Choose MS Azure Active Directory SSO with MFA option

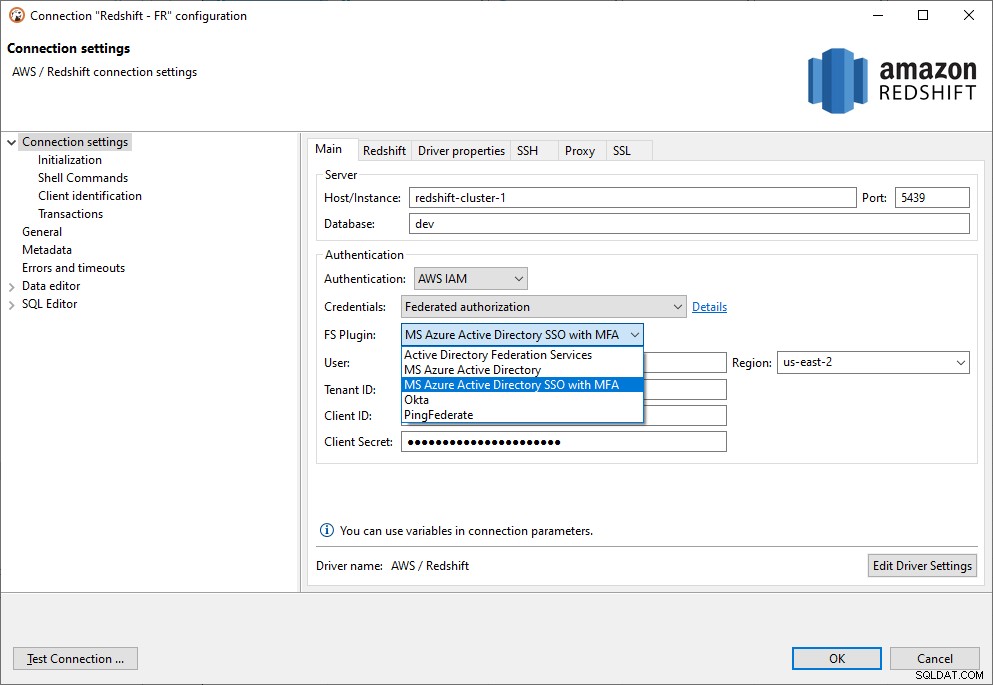coord(522,385)
